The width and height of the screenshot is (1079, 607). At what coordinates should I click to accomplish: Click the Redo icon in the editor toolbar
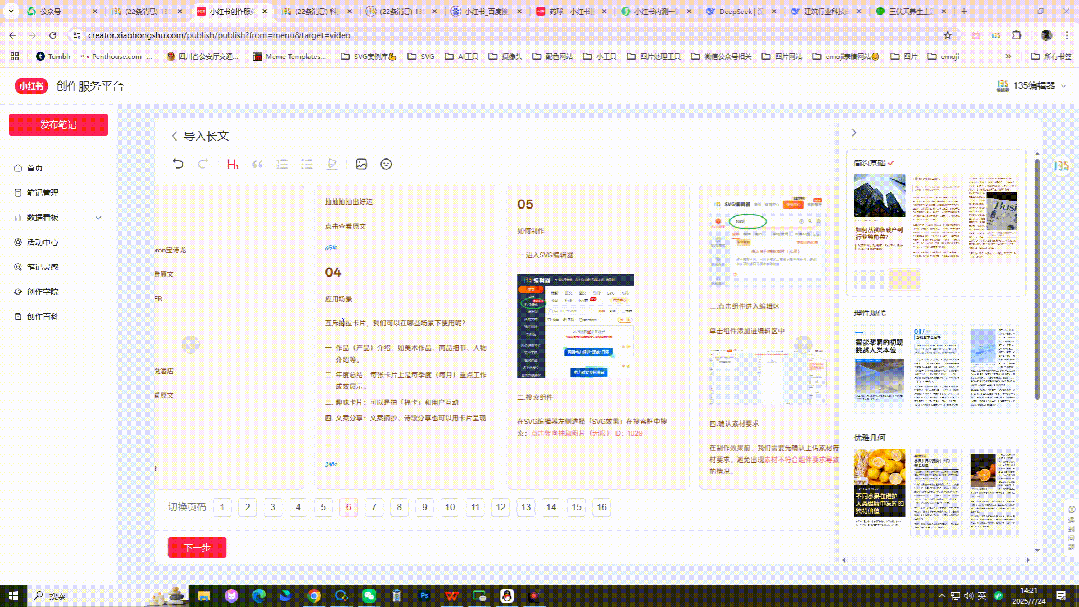[x=203, y=163]
